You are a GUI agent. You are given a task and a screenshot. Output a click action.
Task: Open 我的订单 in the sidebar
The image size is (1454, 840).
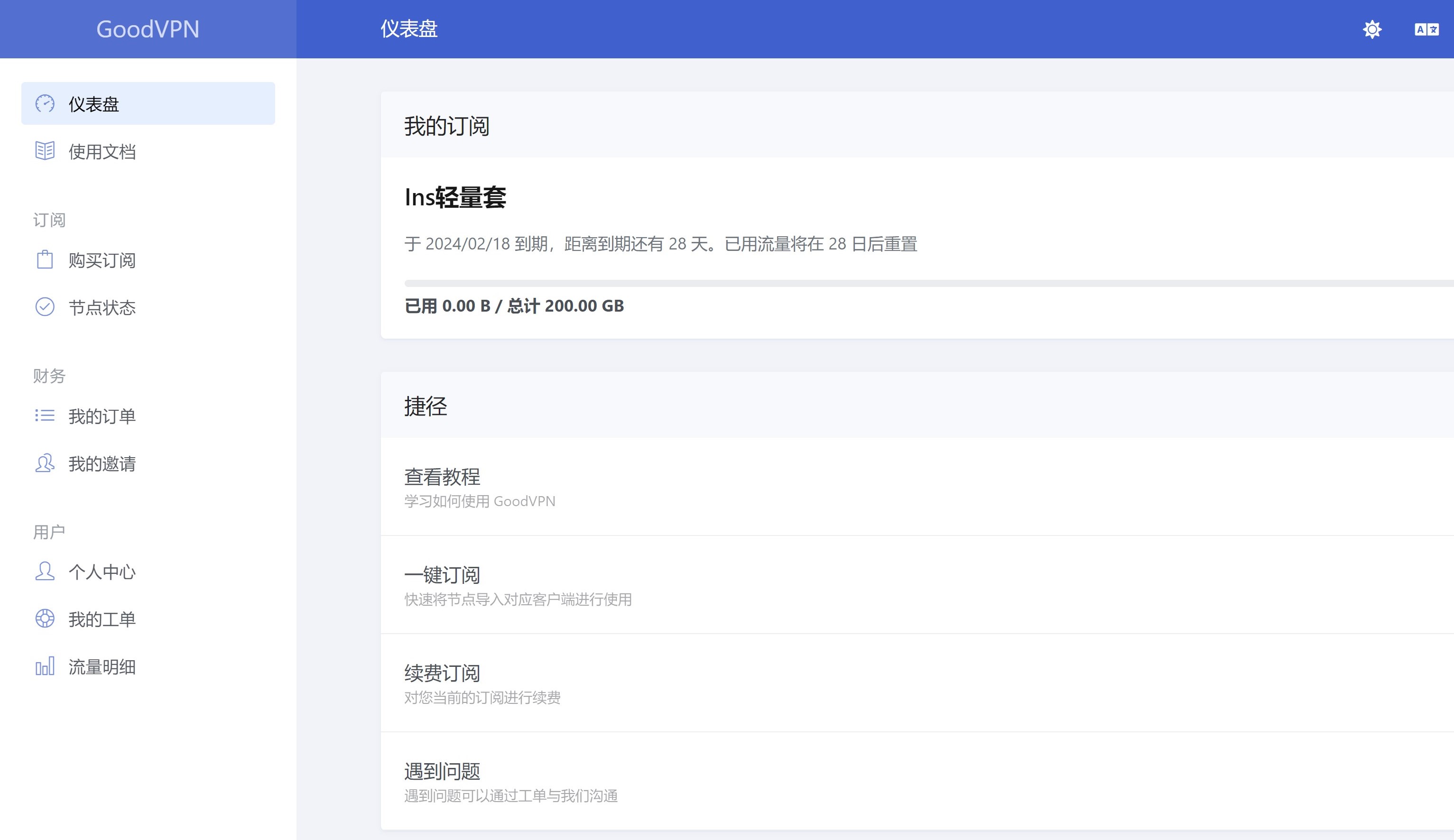[x=148, y=415]
